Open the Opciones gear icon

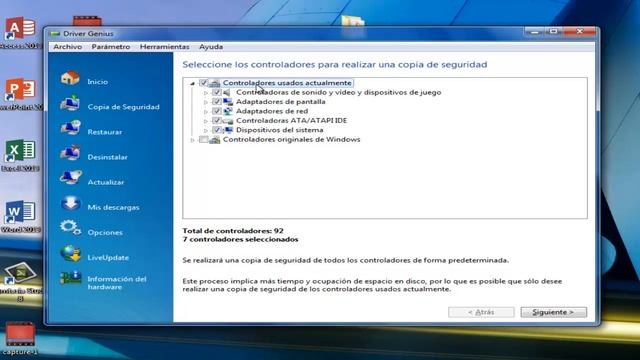[70, 228]
